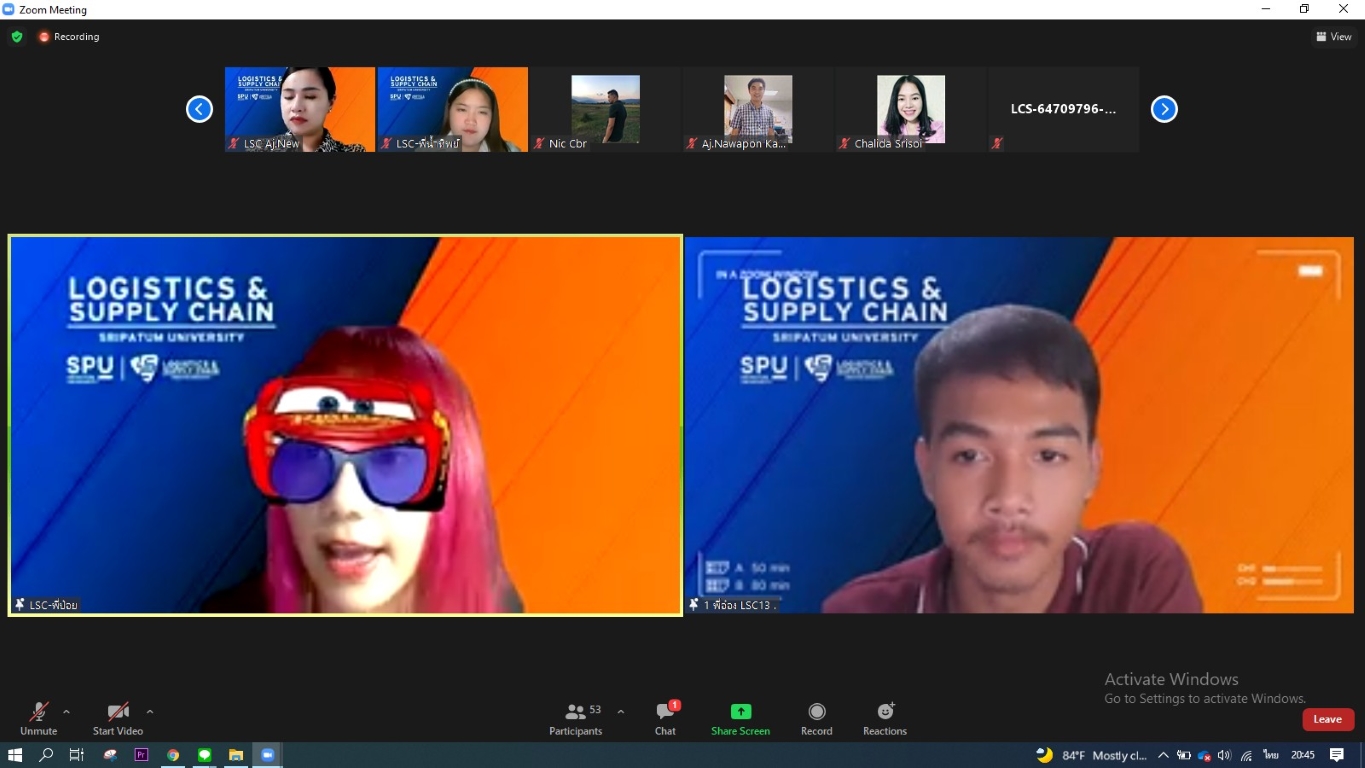Expand video options arrow next to Start Video
This screenshot has width=1365, height=768.
point(150,712)
